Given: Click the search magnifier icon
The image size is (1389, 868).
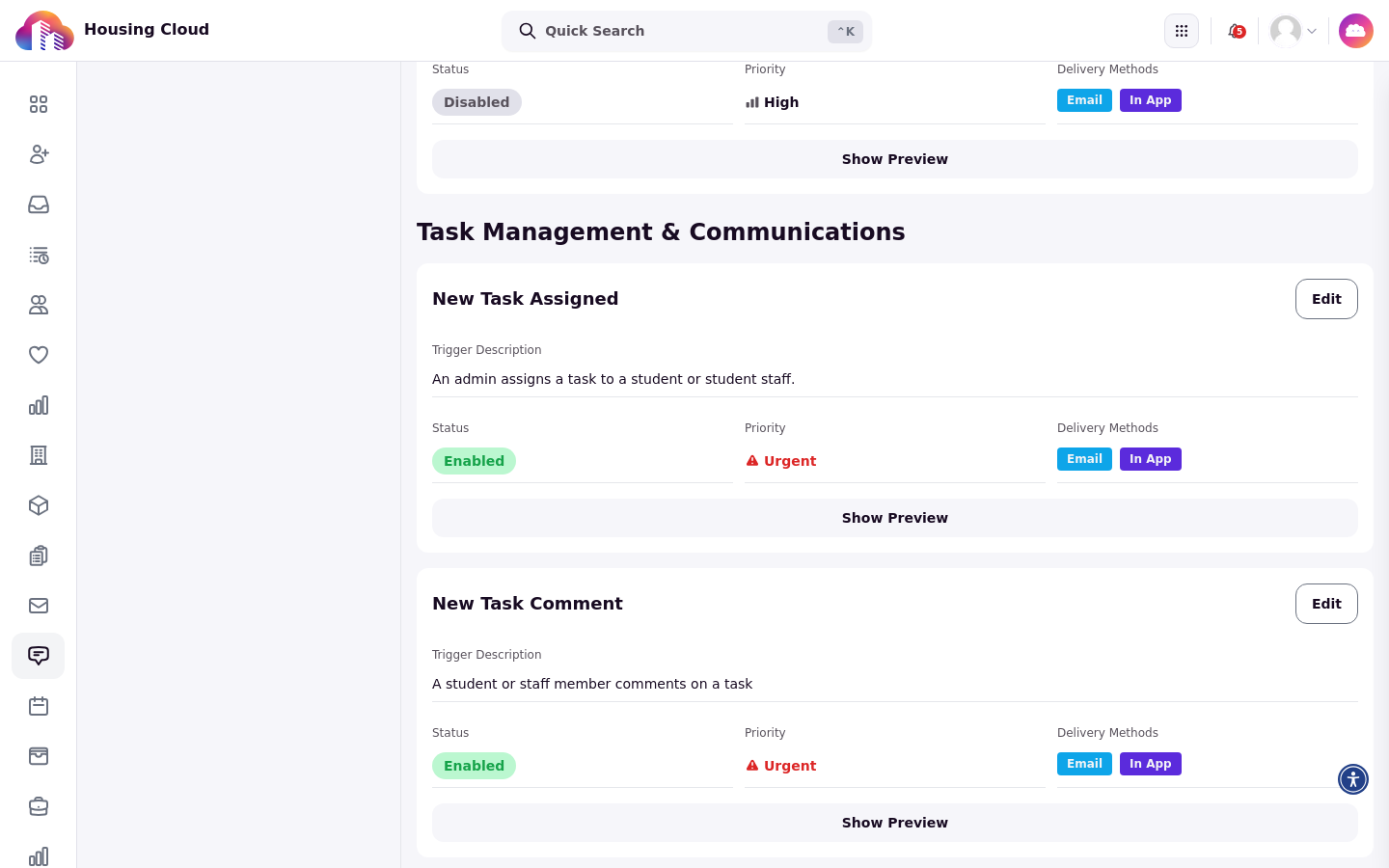Looking at the screenshot, I should click(x=528, y=31).
